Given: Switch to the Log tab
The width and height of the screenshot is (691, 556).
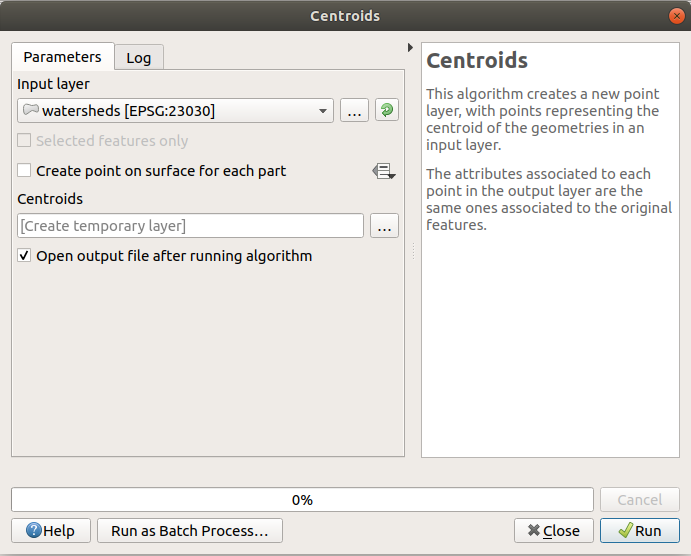Looking at the screenshot, I should click(139, 58).
